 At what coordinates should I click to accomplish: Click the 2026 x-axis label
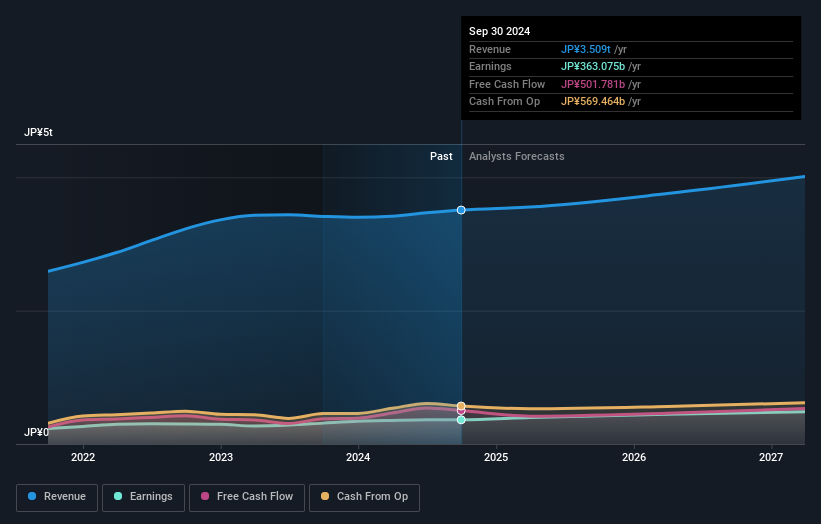point(634,458)
